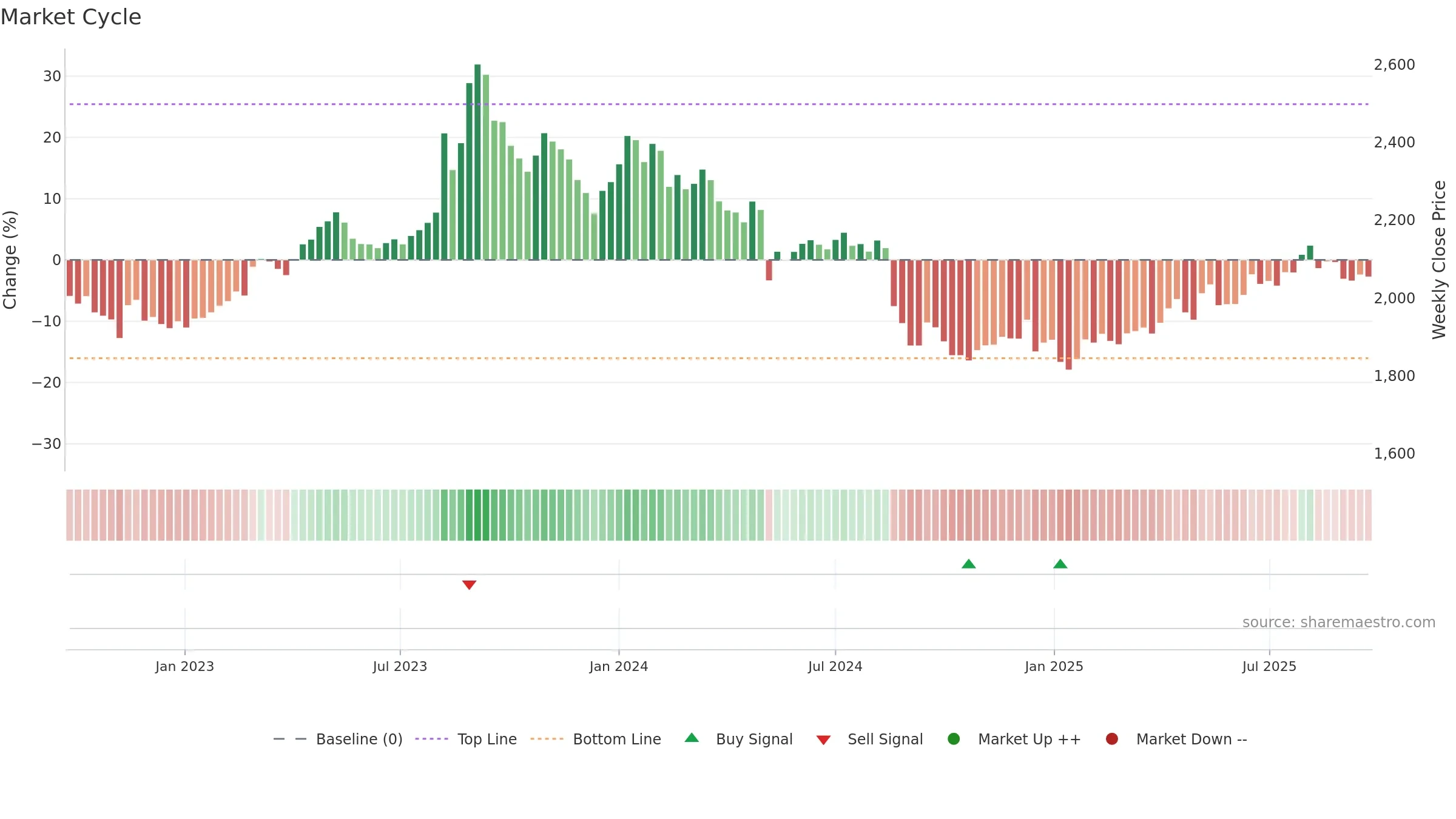Click the Baseline (0) legend entry
1456x819 pixels.
[x=338, y=739]
